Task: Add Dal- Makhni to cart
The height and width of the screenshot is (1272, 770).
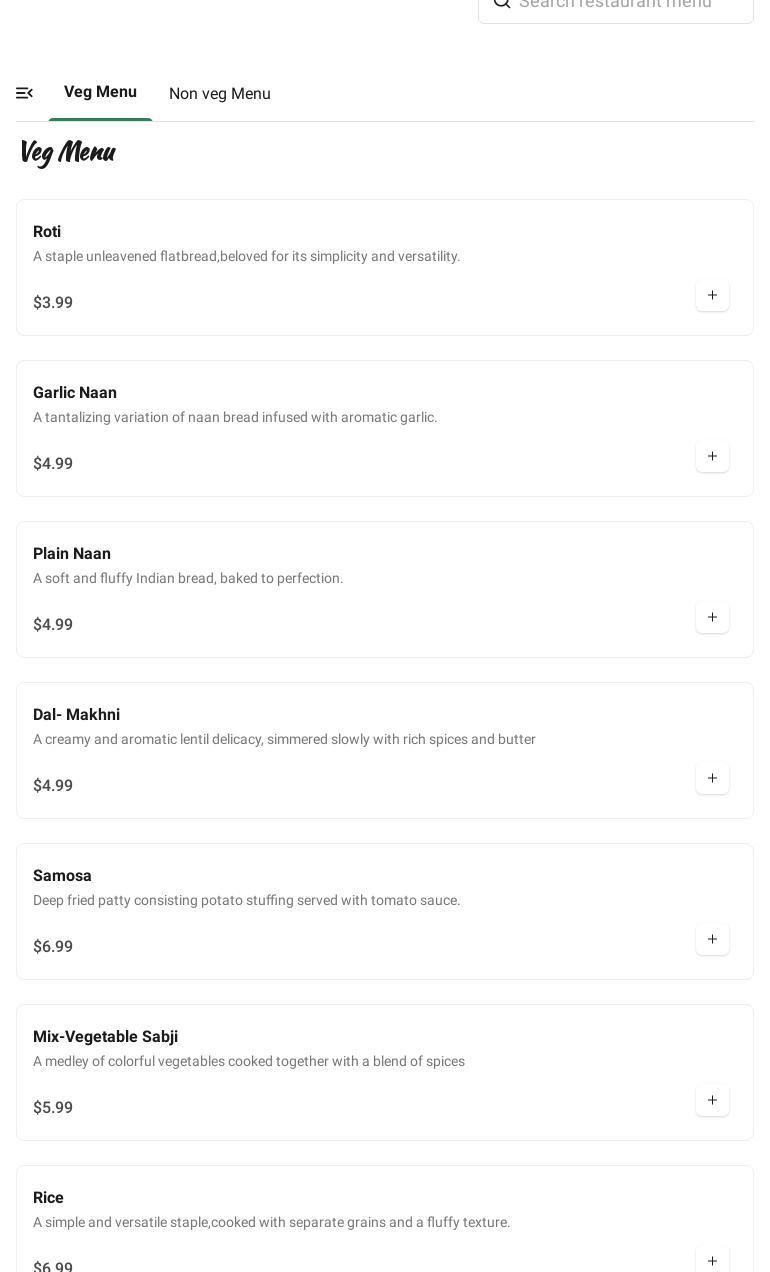Action: pyautogui.click(x=712, y=779)
